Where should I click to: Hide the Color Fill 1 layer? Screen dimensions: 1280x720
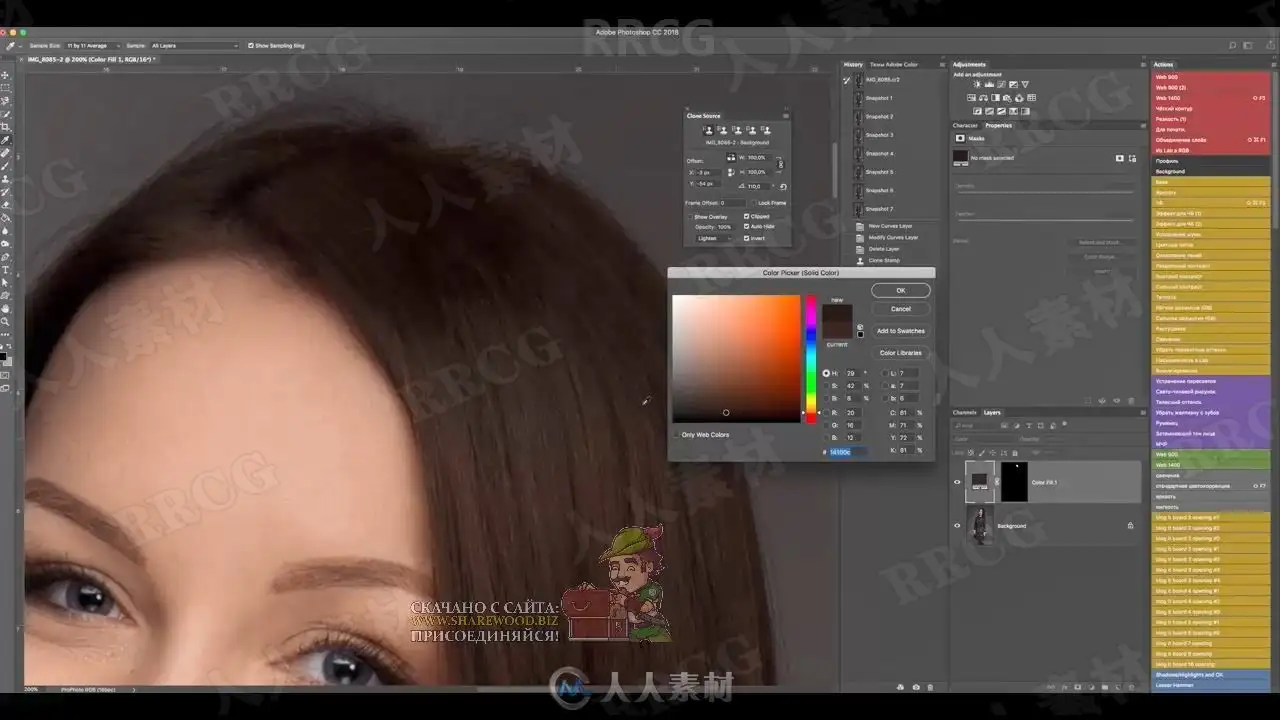[x=957, y=482]
